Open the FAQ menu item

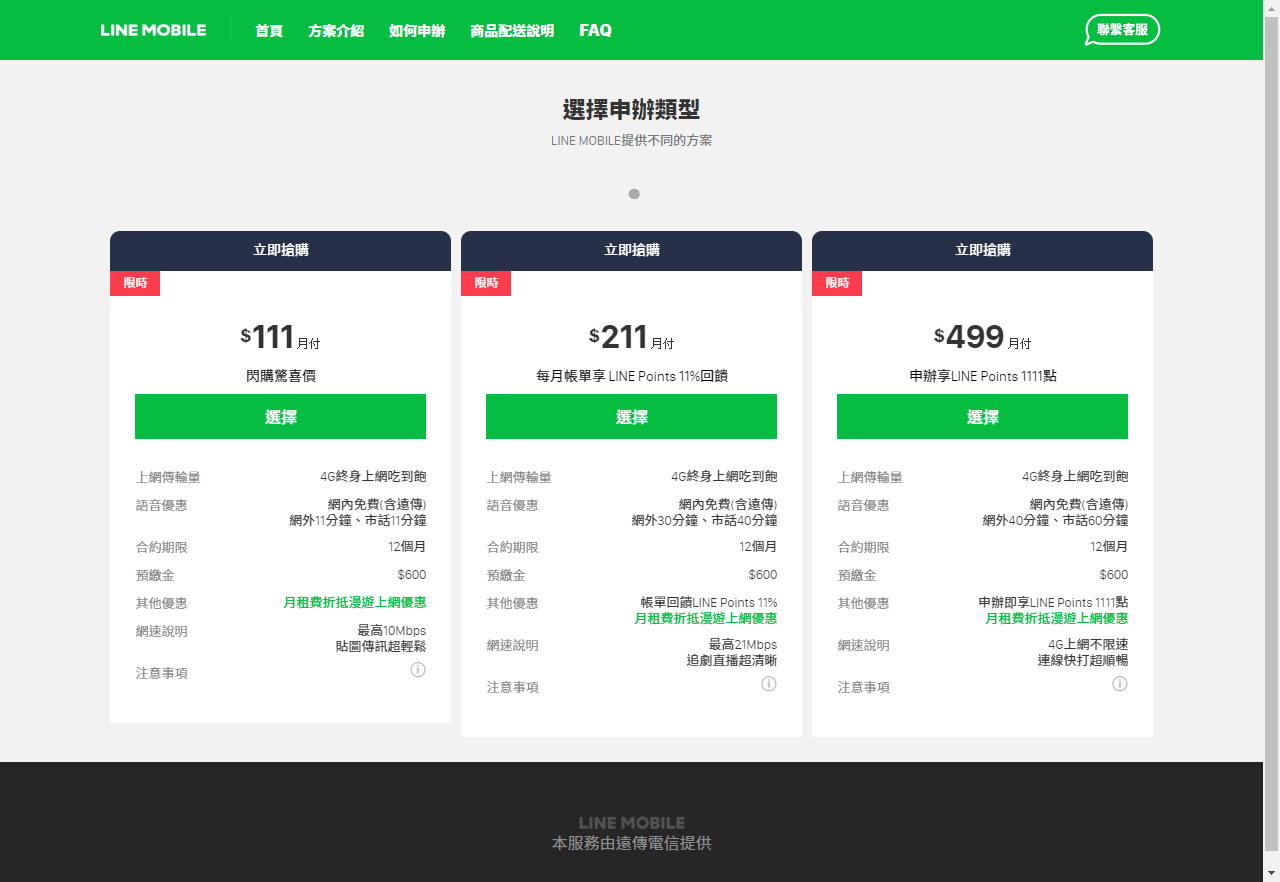click(595, 30)
